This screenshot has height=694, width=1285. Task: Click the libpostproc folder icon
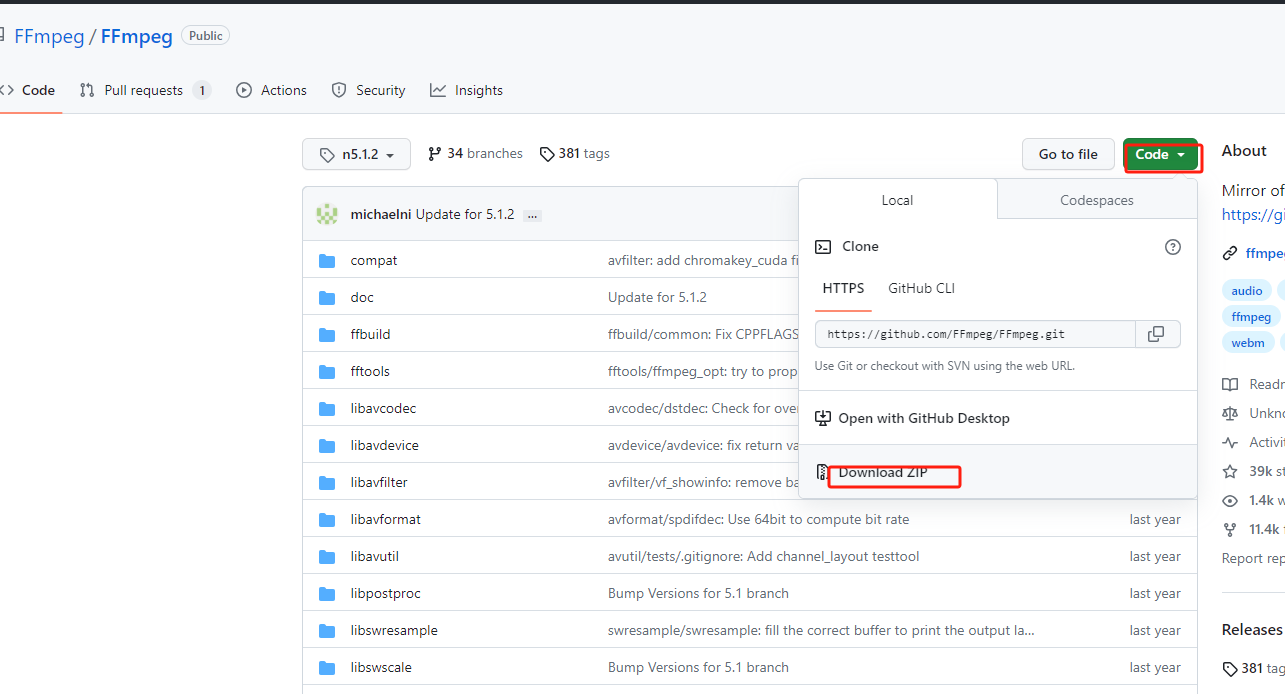[327, 593]
